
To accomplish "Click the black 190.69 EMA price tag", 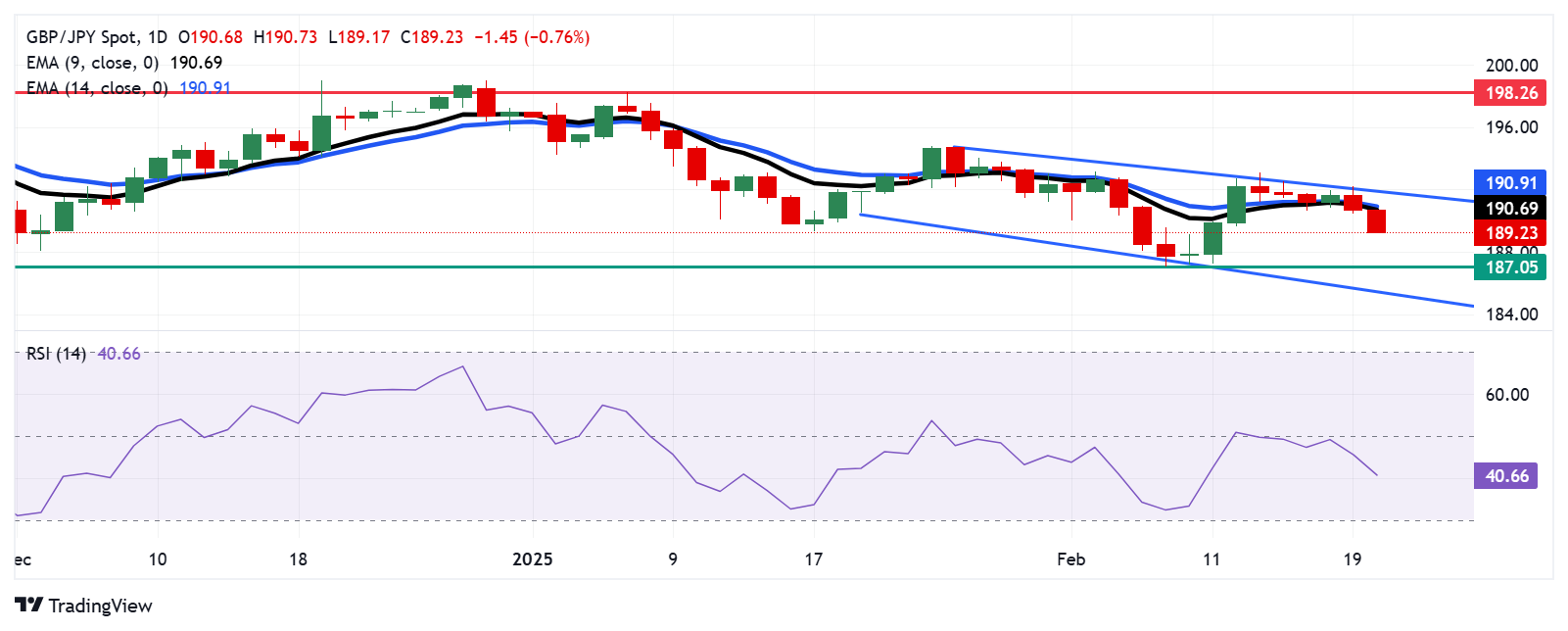I will pos(1510,209).
